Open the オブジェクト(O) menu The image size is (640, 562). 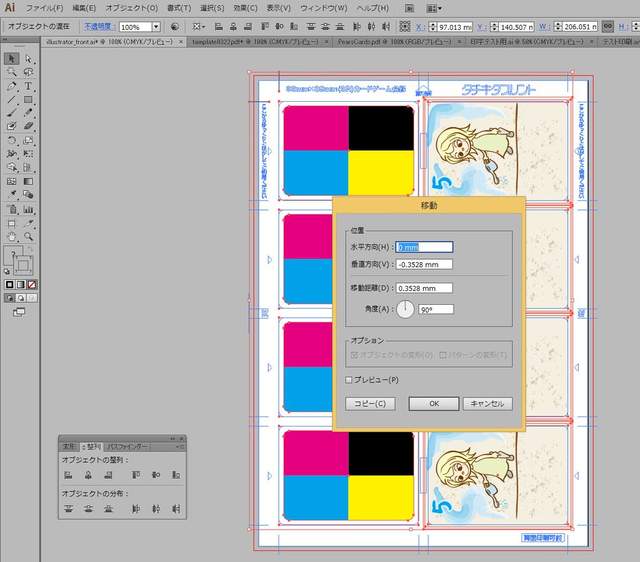(131, 8)
